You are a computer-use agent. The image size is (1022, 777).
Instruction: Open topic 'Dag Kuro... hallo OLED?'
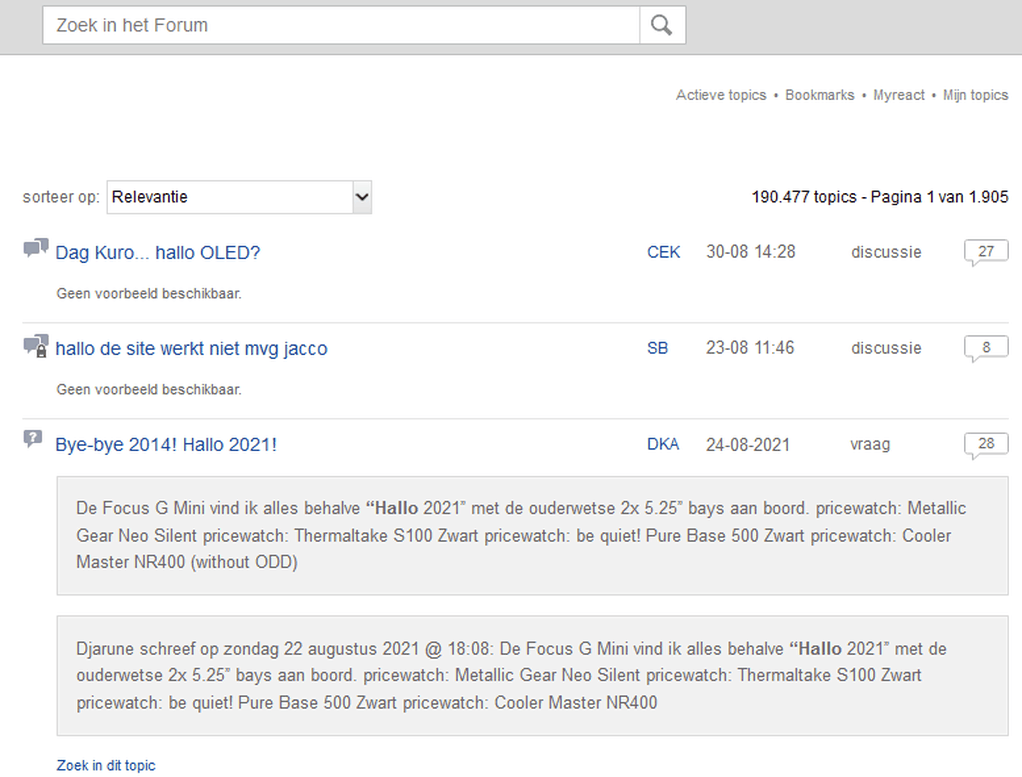click(158, 253)
